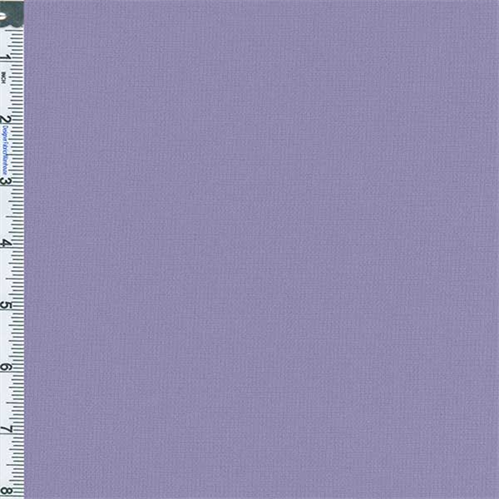Viewport: 500px width, 500px height.
Task: Click the ruler number 2
Action: pyautogui.click(x=6, y=120)
